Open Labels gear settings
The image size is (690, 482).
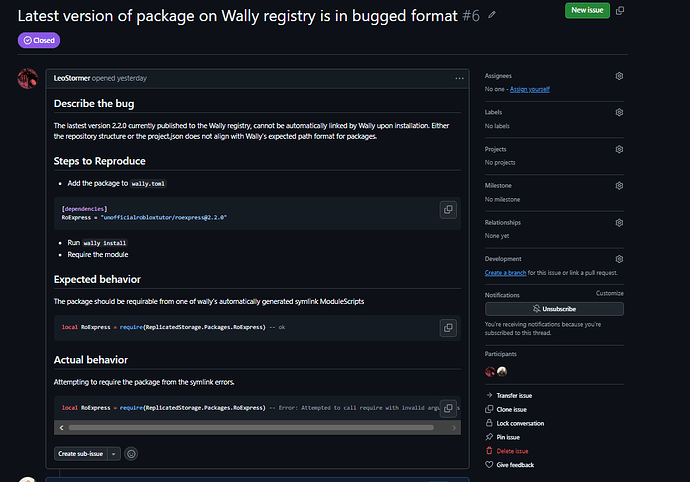(x=619, y=112)
